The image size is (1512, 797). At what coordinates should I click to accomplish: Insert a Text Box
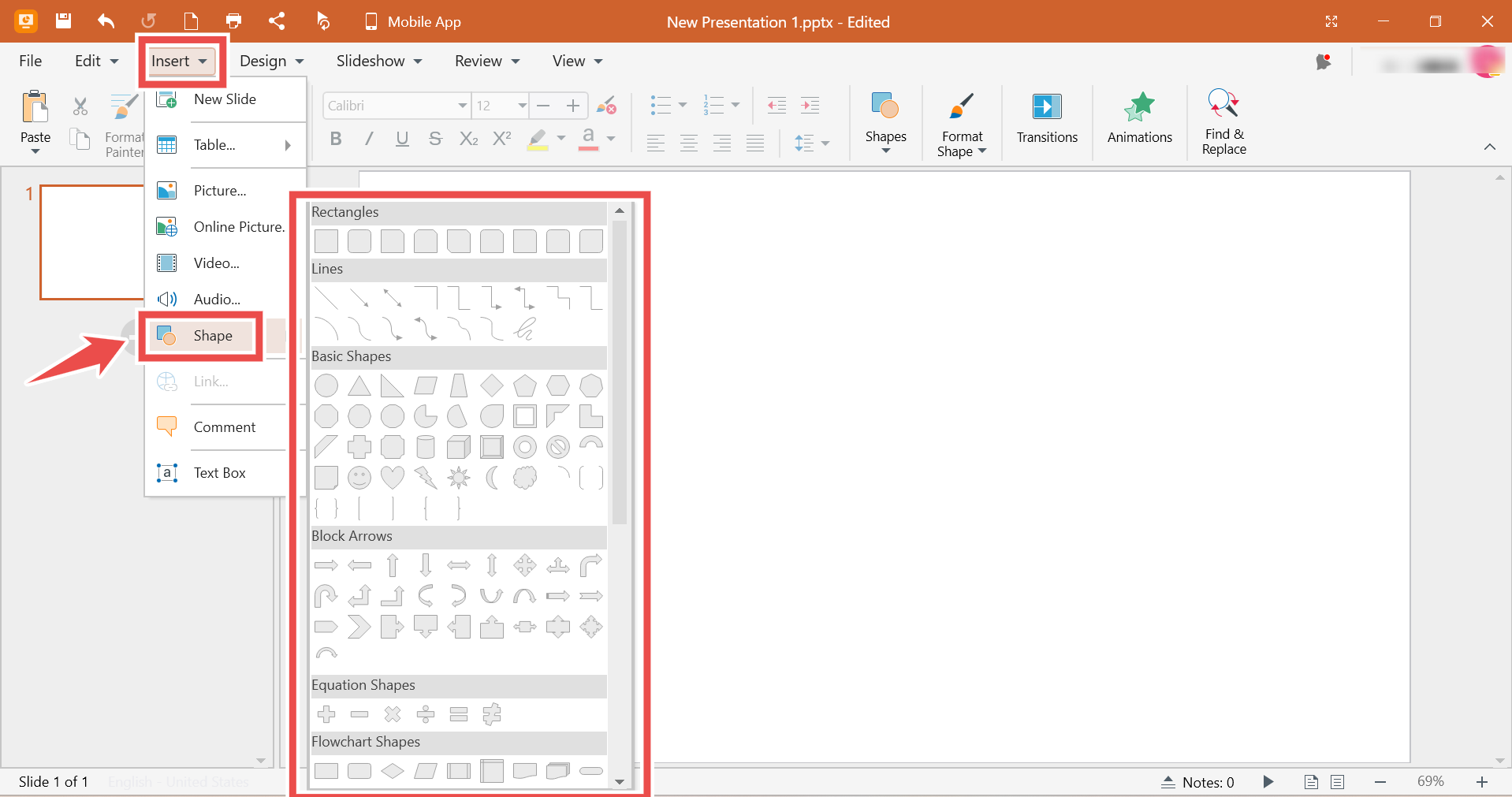coord(220,473)
